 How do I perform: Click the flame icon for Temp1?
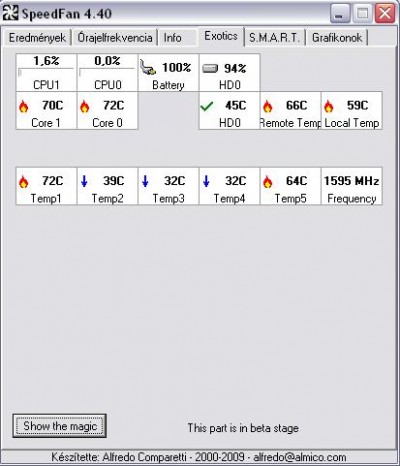[x=24, y=182]
